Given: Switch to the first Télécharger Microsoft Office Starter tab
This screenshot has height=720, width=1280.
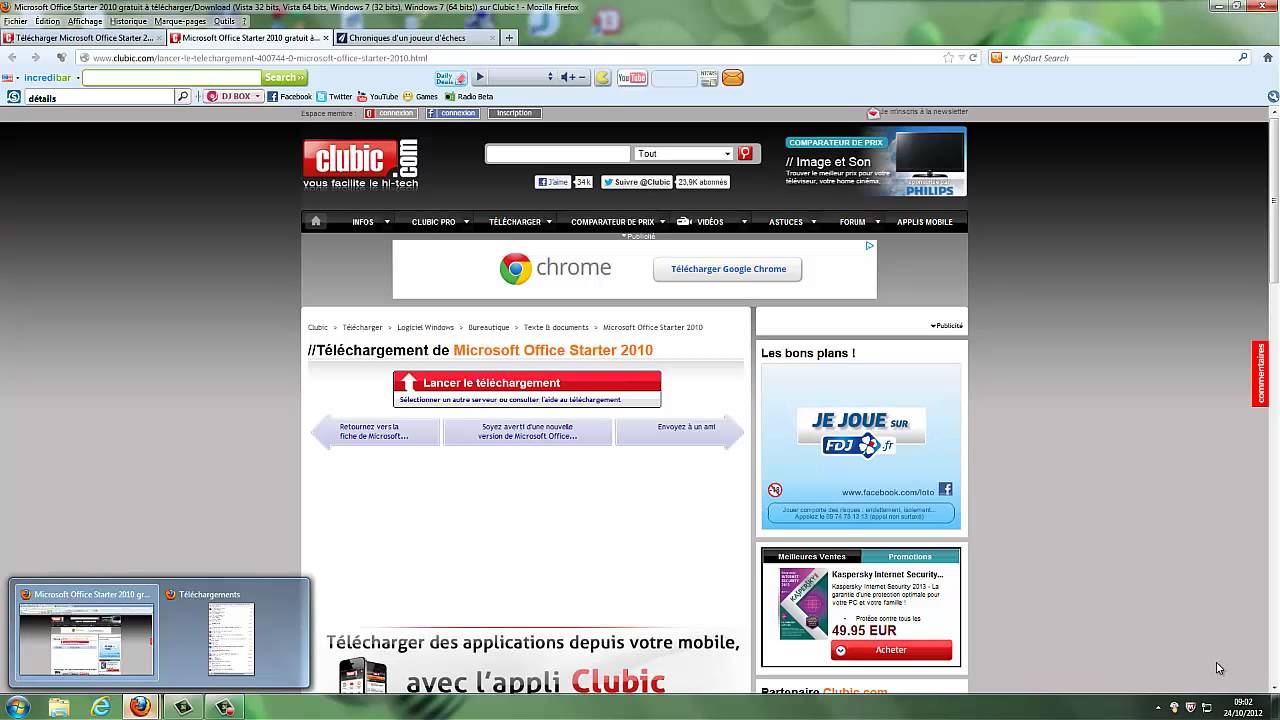Looking at the screenshot, I should pyautogui.click(x=83, y=38).
